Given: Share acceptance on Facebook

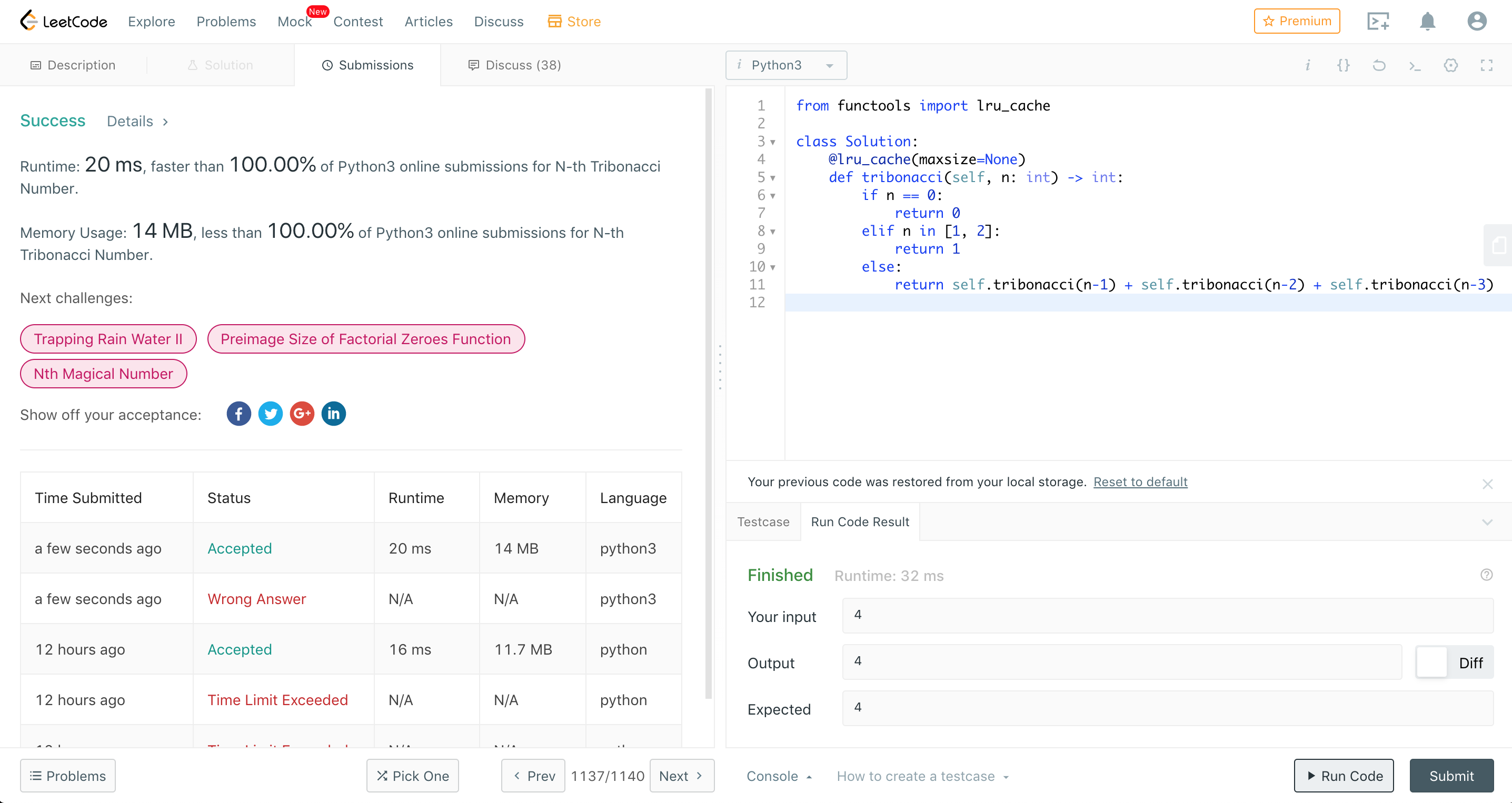Looking at the screenshot, I should click(238, 414).
